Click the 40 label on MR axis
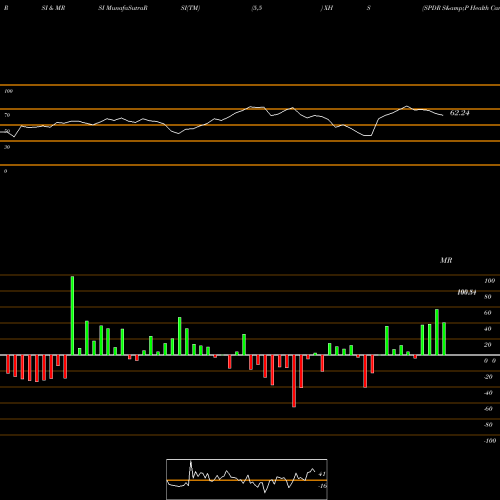 488,329
